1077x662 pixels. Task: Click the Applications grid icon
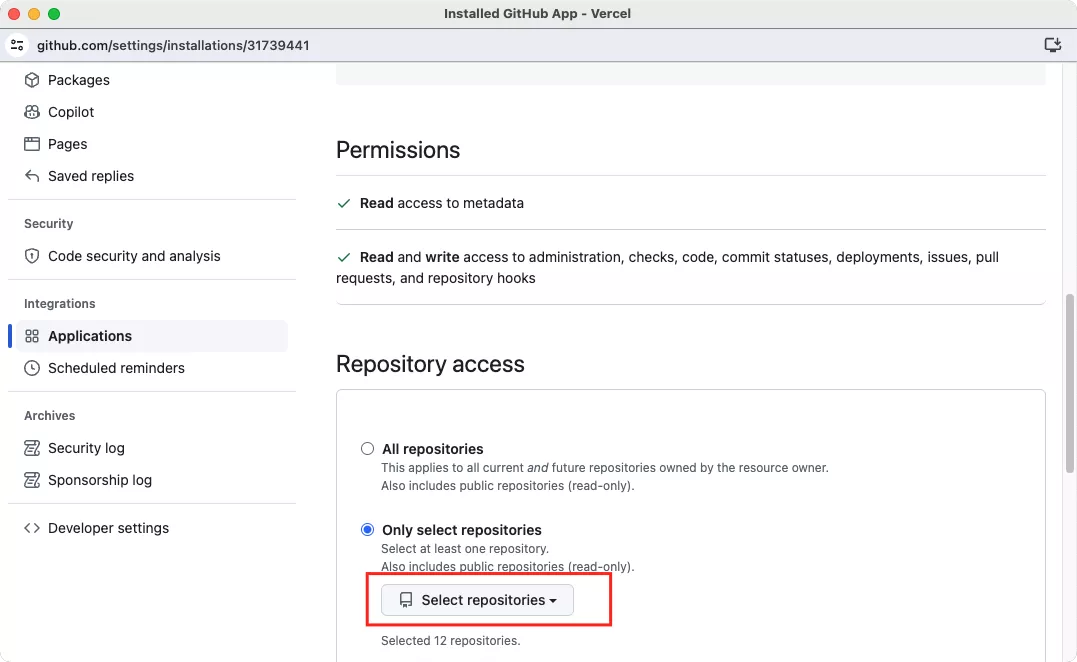pos(32,336)
